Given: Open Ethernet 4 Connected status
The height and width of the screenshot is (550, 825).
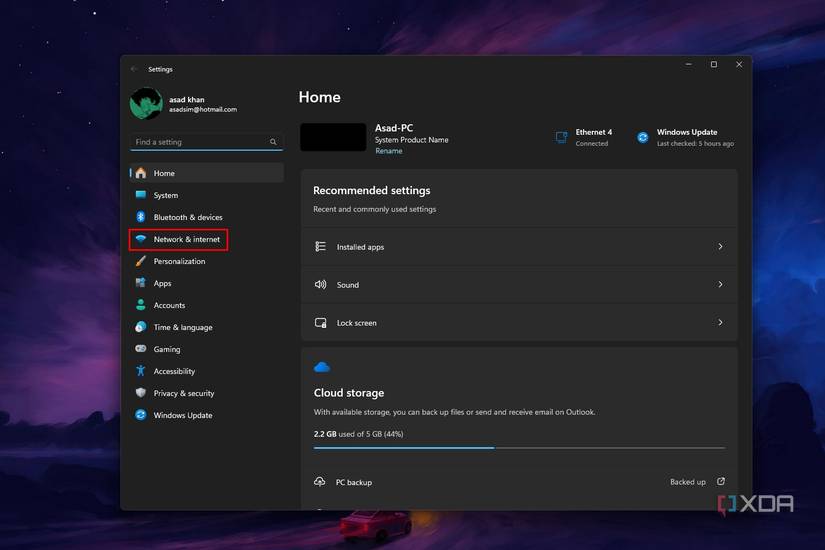Looking at the screenshot, I should click(x=583, y=137).
